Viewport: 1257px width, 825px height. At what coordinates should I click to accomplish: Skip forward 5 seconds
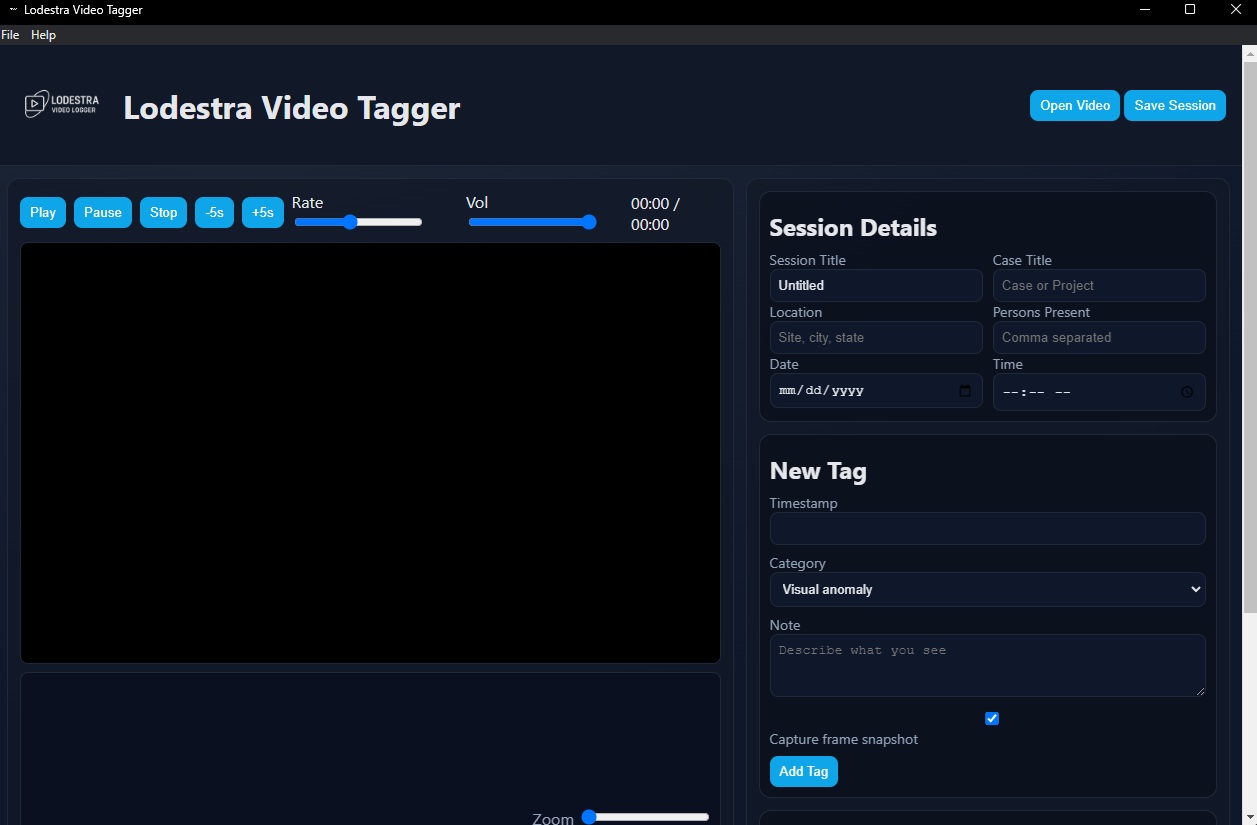click(263, 212)
